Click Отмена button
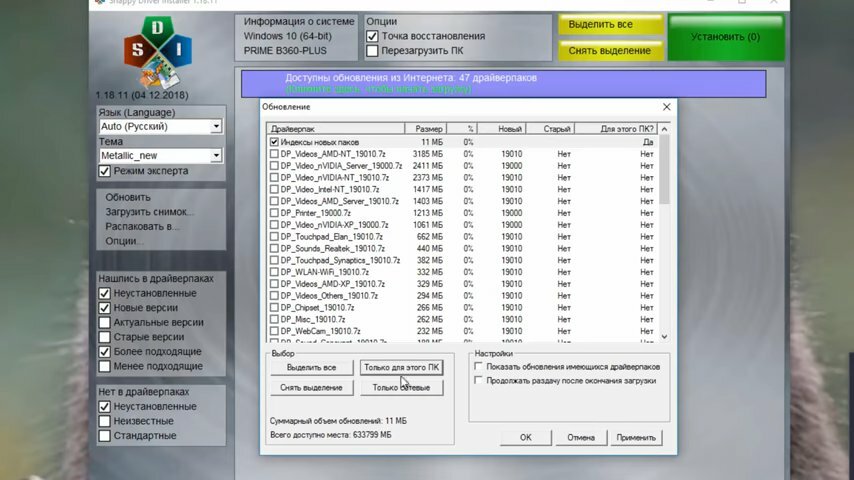This screenshot has height=480, width=854. point(581,438)
